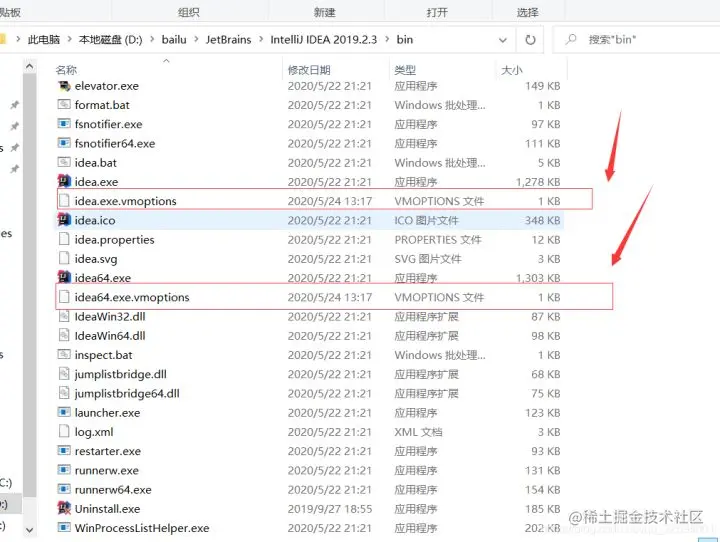This screenshot has height=542, width=720.
Task: Open the address bar history dropdown
Action: 503,40
